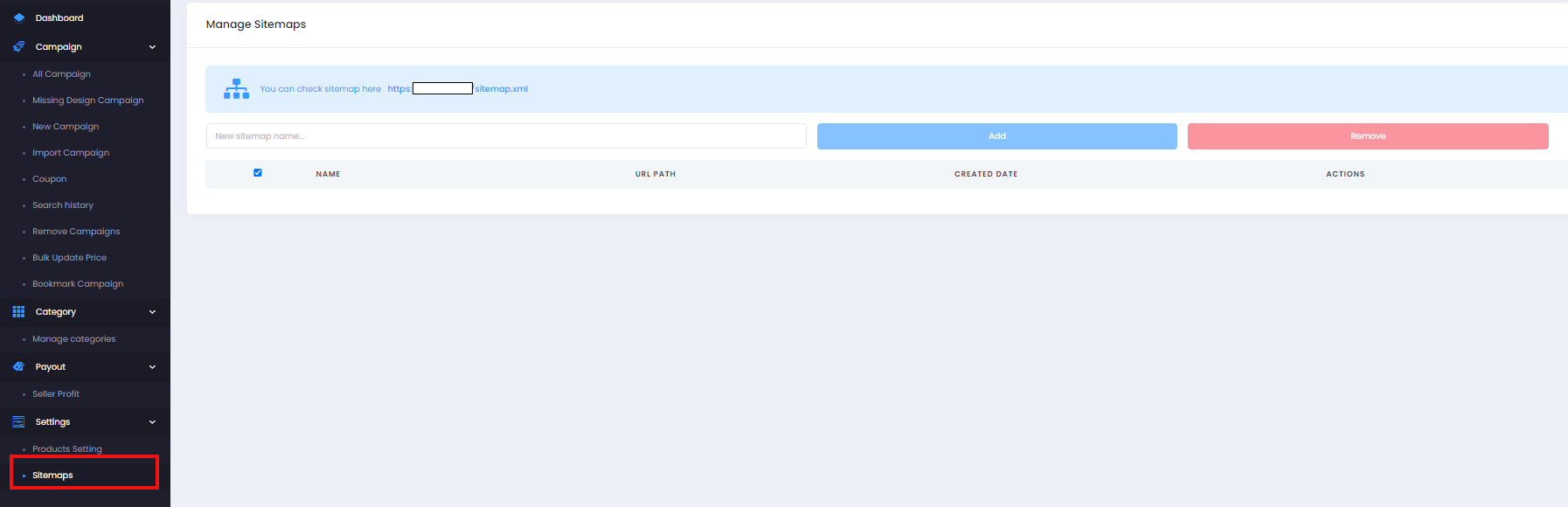
Task: Click the Dashboard layers icon
Action: click(18, 17)
